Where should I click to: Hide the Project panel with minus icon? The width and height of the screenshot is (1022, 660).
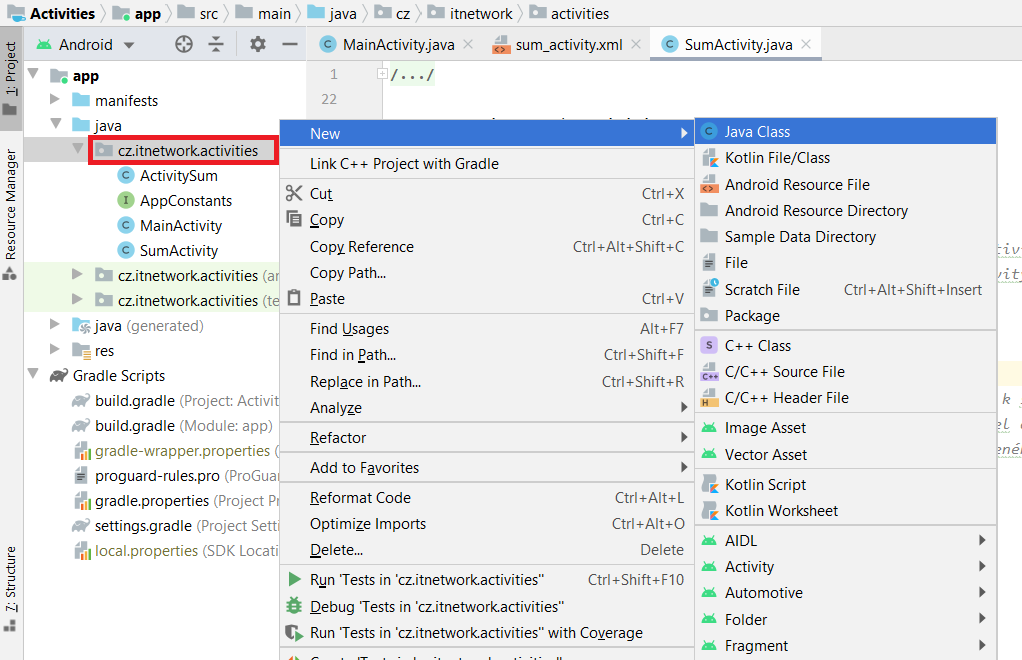(x=290, y=44)
